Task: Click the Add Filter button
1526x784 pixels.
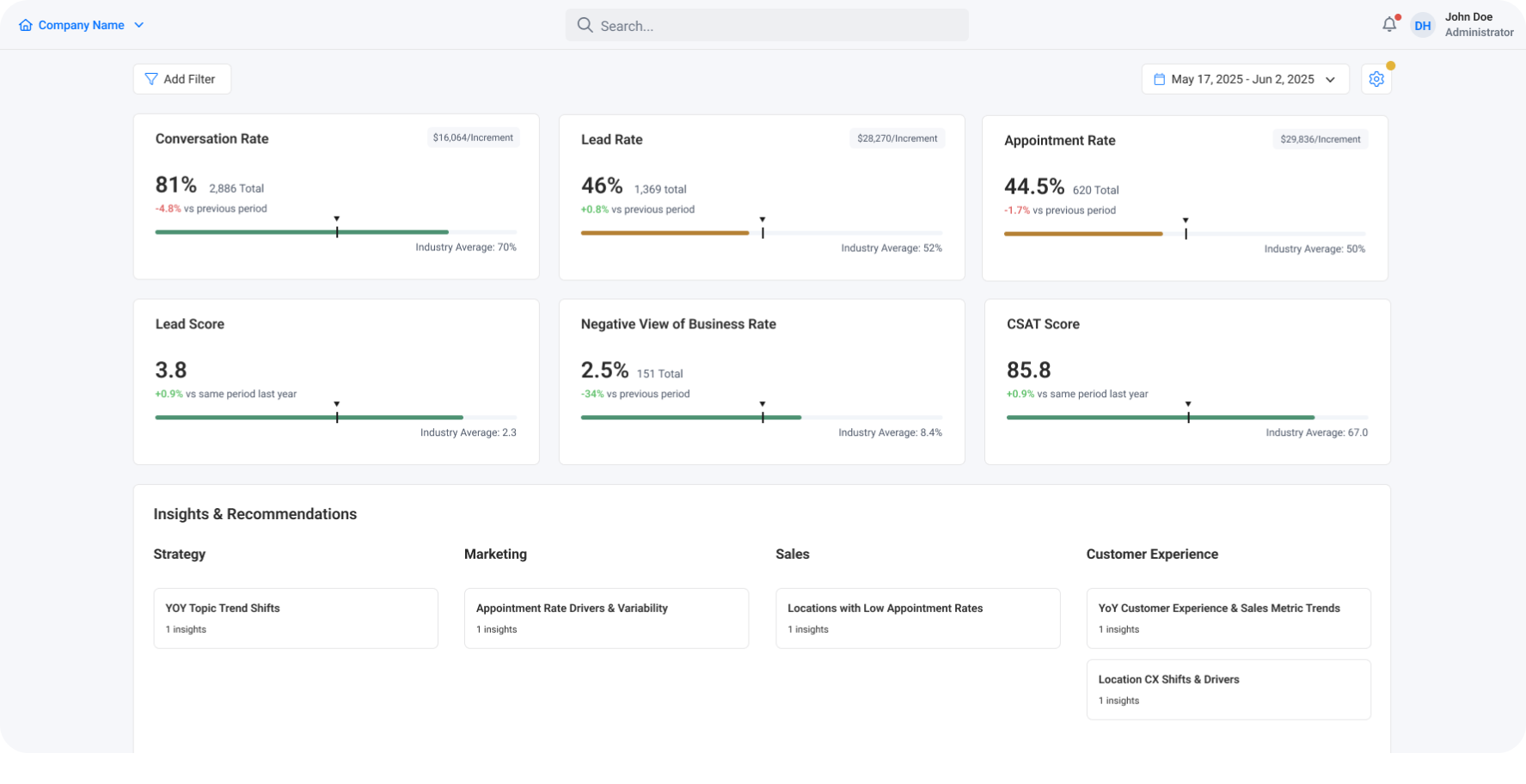Action: pyautogui.click(x=182, y=79)
